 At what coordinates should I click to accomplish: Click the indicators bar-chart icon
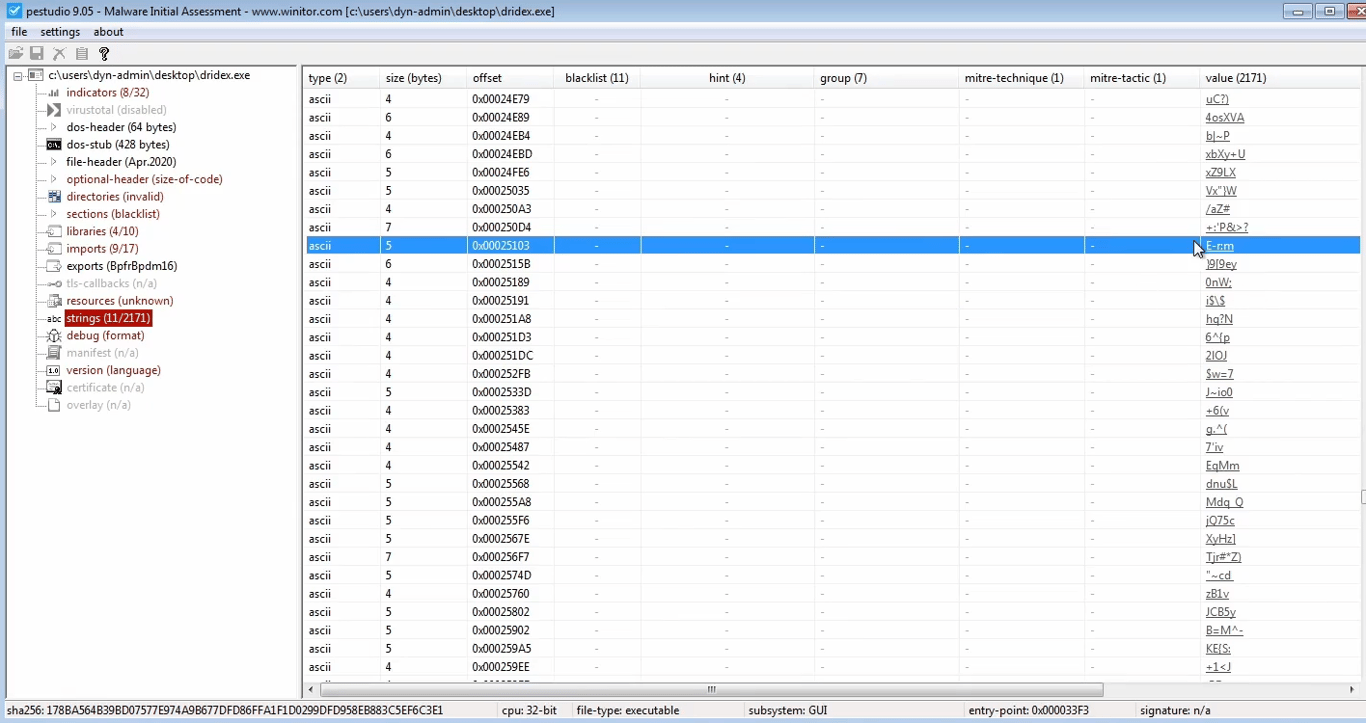click(x=54, y=93)
